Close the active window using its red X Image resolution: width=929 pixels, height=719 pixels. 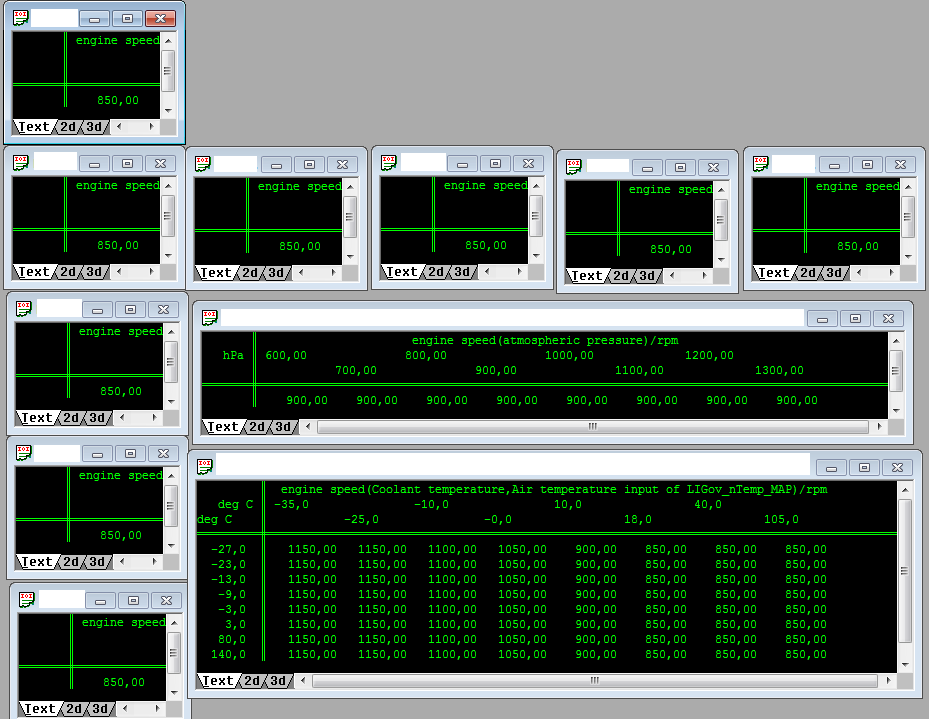pyautogui.click(x=160, y=18)
